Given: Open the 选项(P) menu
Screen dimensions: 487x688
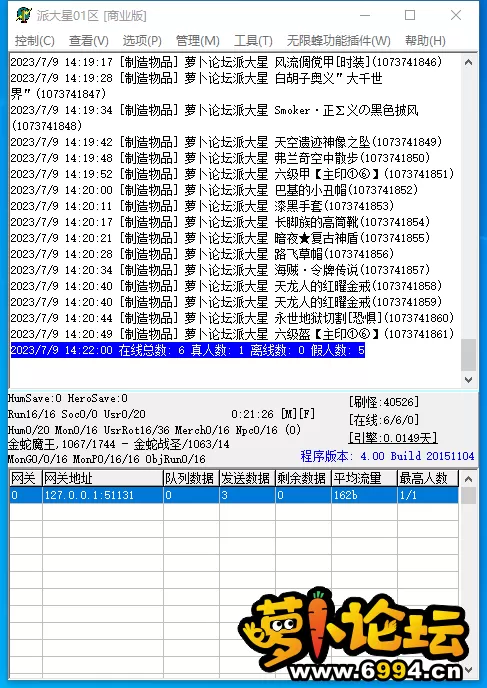Looking at the screenshot, I should pos(142,41).
